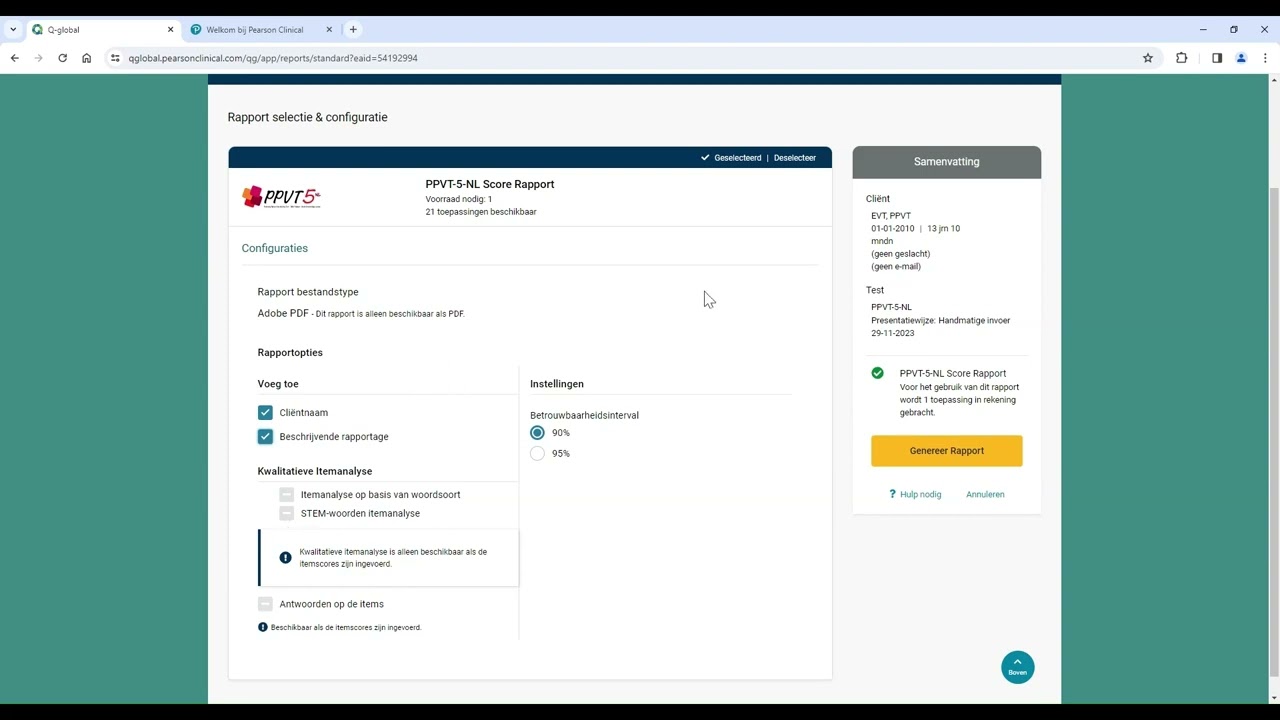Click the address bar URL field
The width and height of the screenshot is (1280, 720).
pyautogui.click(x=630, y=58)
